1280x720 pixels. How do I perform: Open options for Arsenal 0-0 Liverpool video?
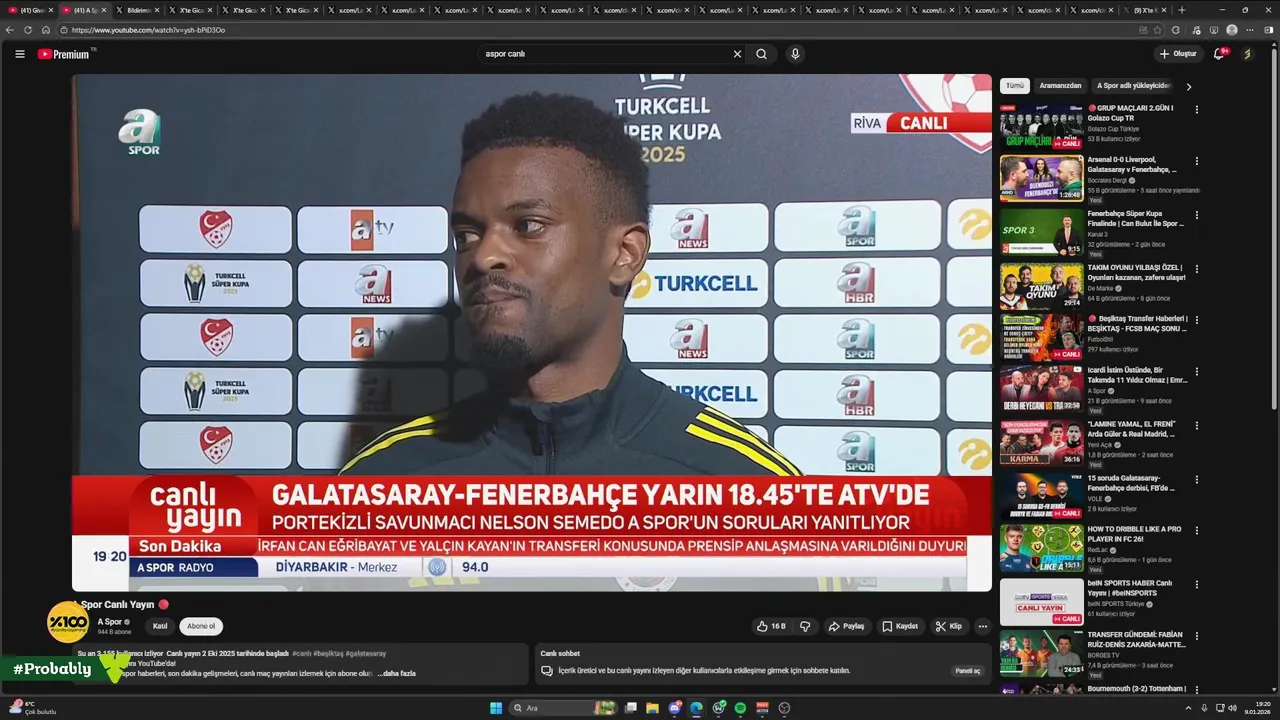click(1196, 161)
